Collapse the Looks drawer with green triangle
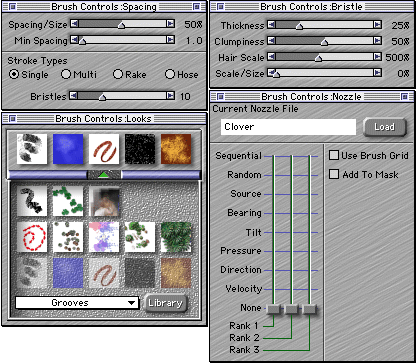 click(104, 175)
